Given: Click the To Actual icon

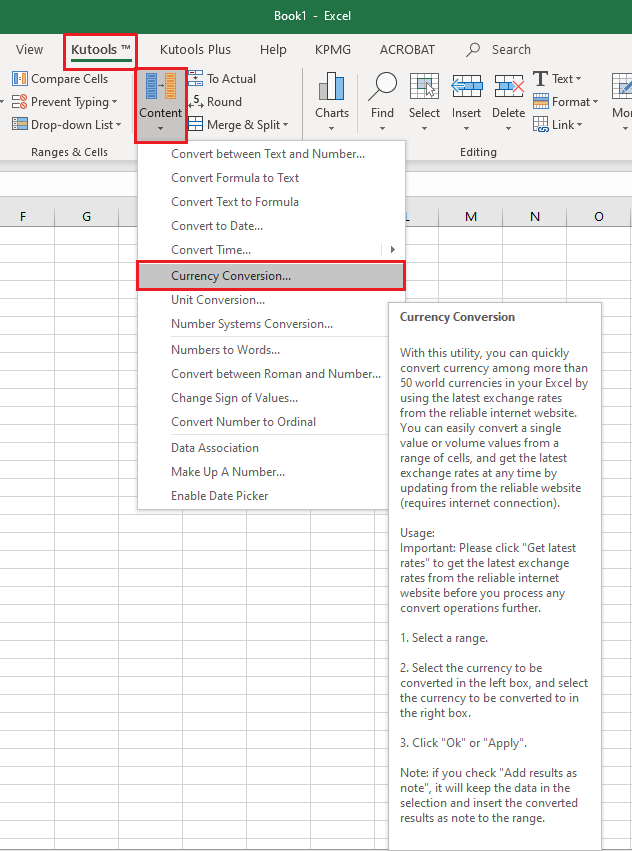Looking at the screenshot, I should (x=195, y=79).
